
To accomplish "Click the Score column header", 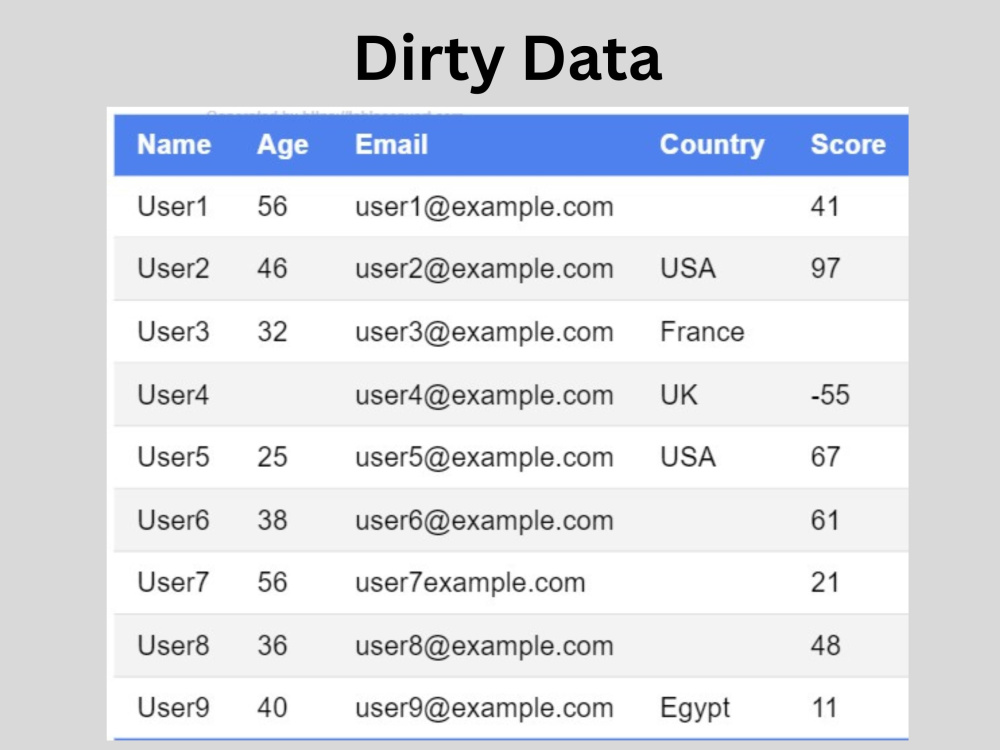I will tap(848, 145).
